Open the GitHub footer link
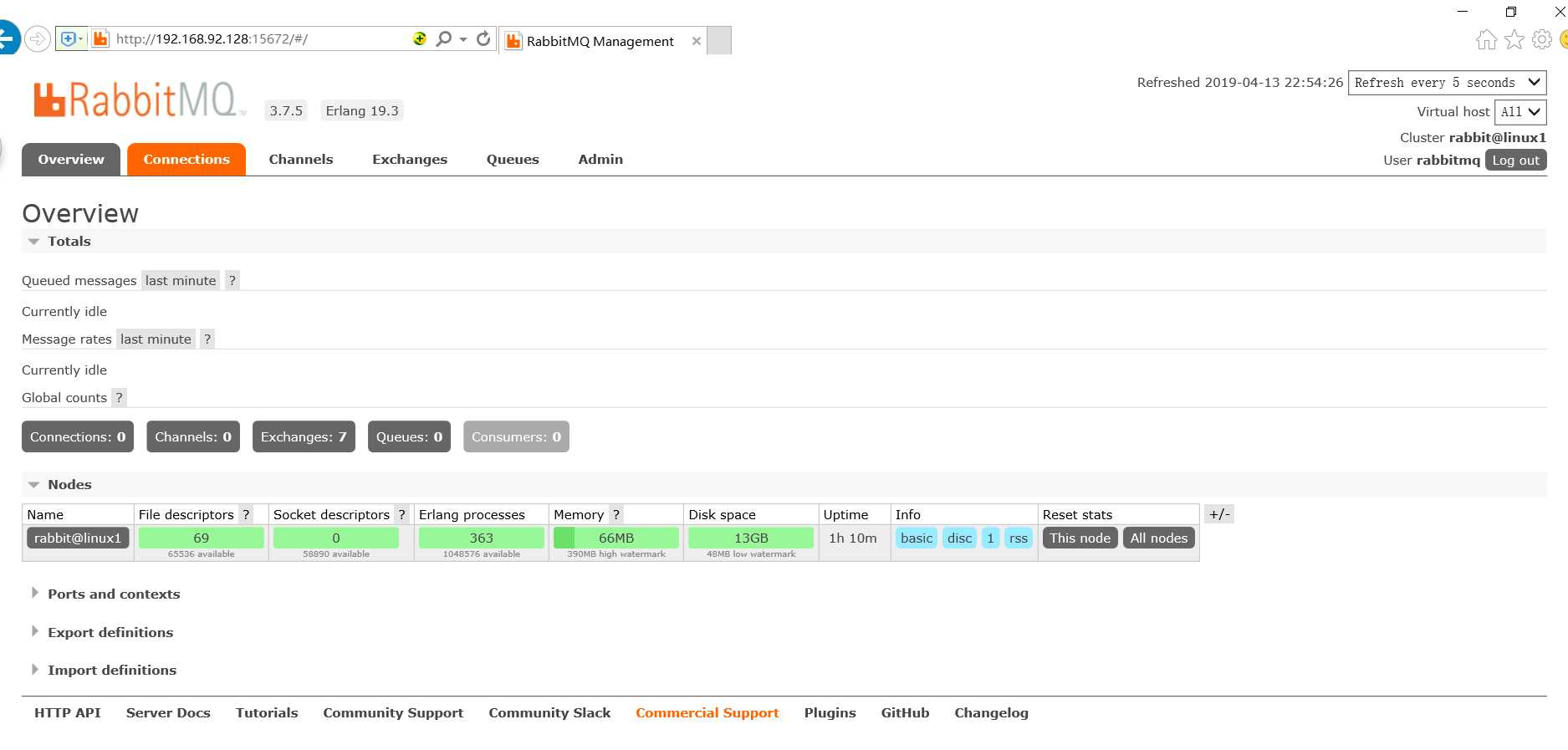The image size is (1568, 750). [905, 713]
